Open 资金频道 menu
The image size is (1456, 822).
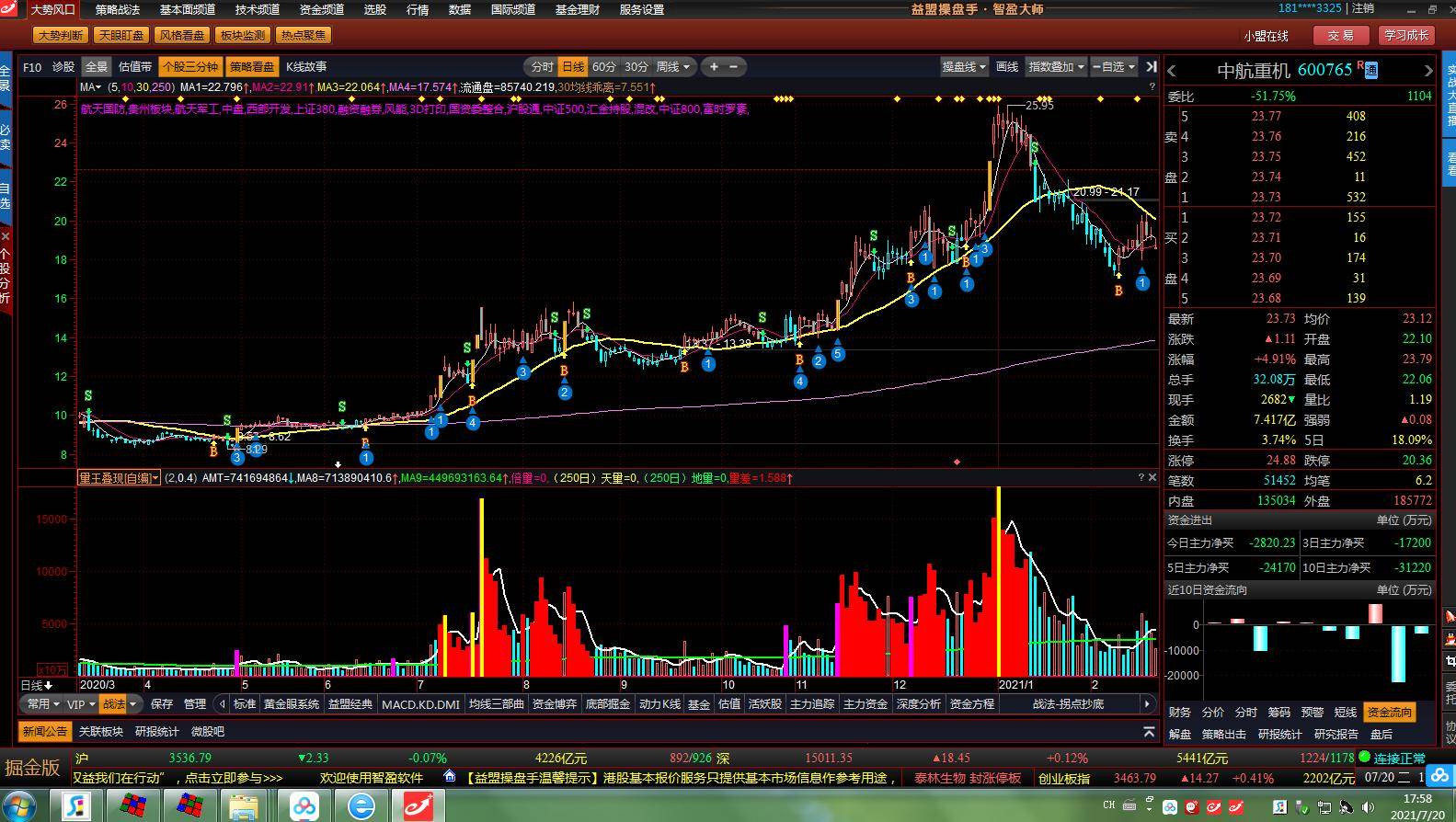point(322,9)
